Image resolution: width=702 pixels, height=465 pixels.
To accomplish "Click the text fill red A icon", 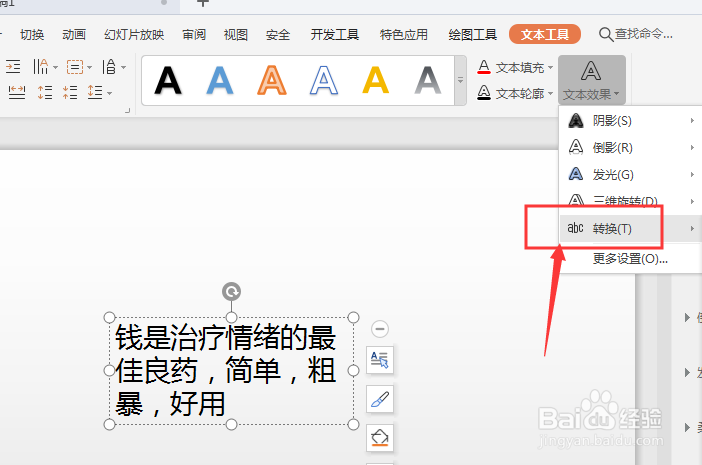I will click(484, 68).
